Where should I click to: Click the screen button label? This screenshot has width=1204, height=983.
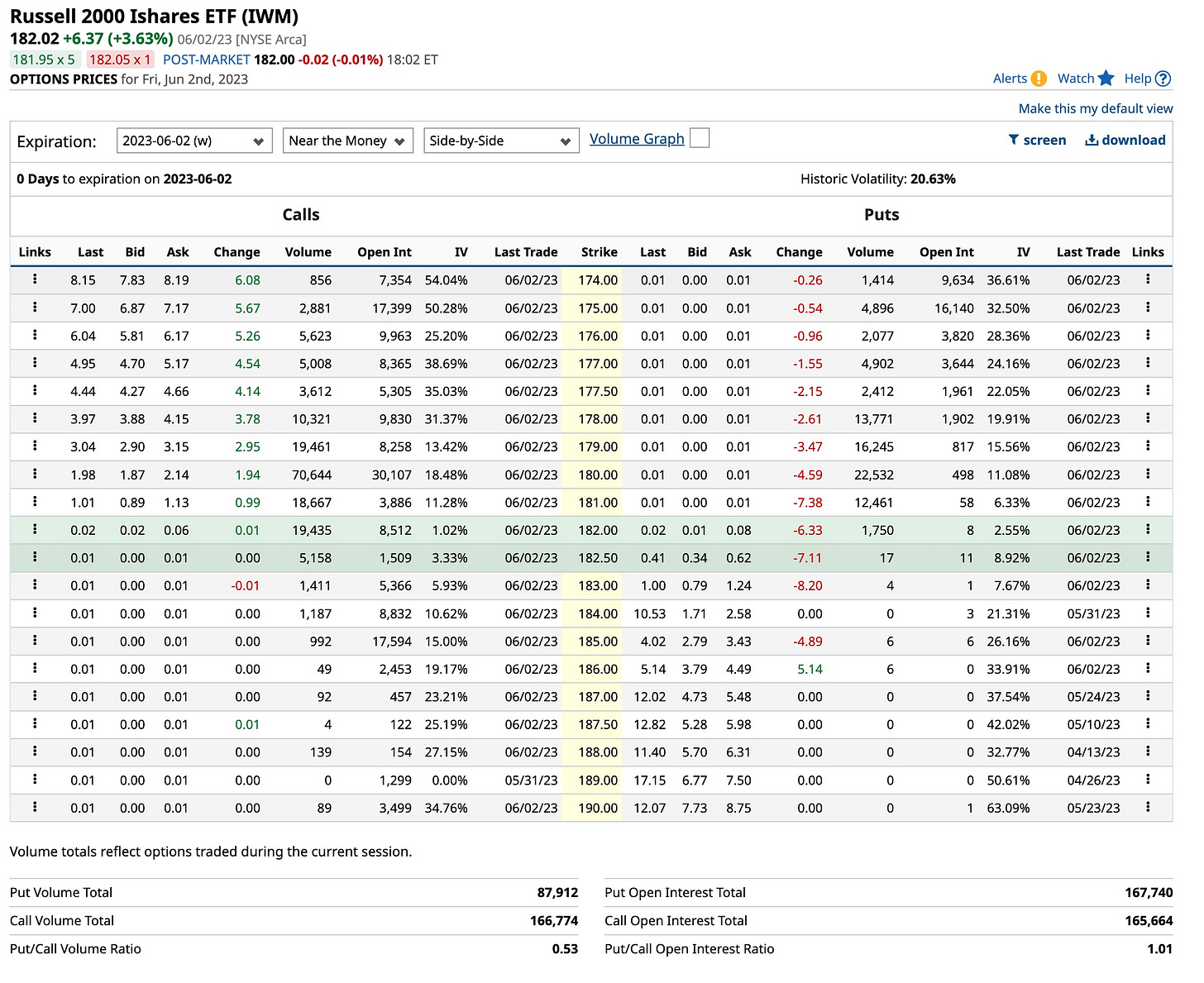1044,141
